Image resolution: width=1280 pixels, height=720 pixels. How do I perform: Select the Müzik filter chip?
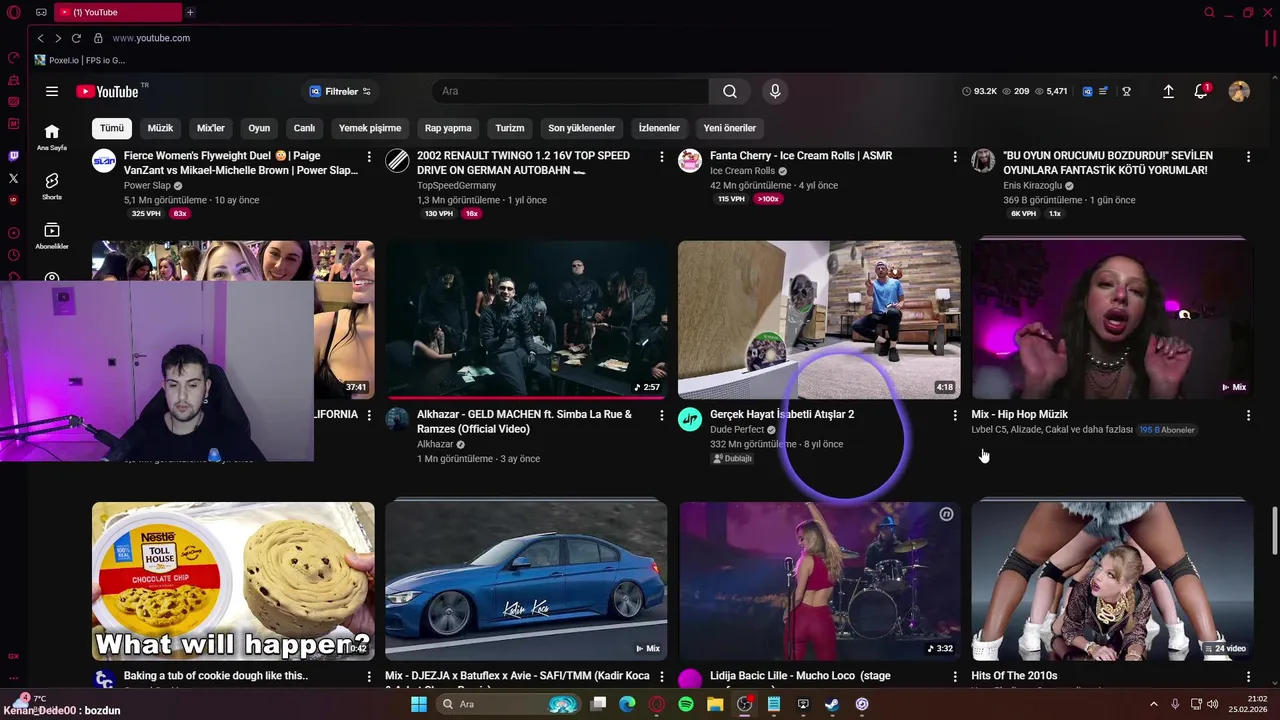coord(160,128)
